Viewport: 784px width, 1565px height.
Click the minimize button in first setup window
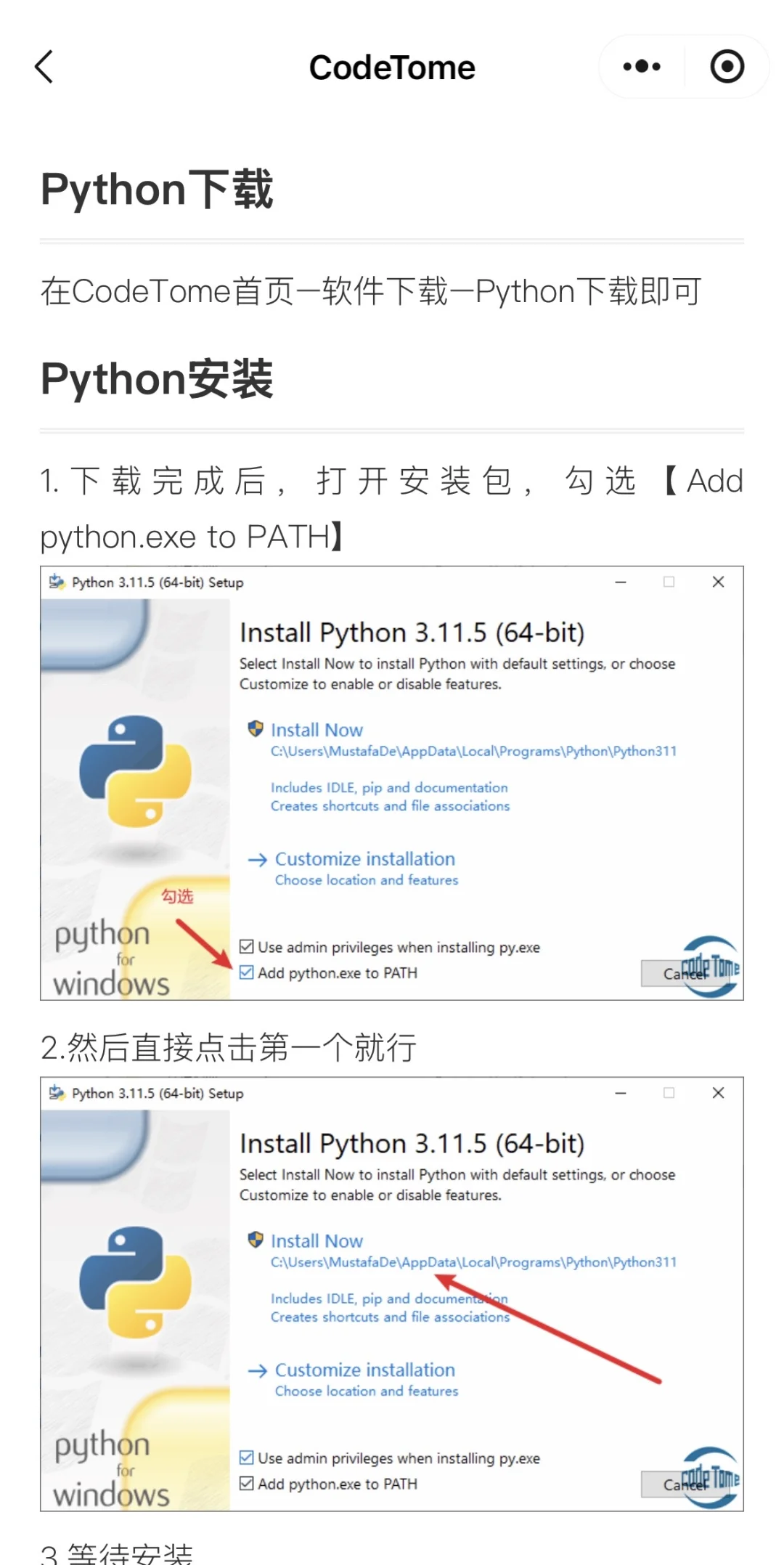[621, 582]
